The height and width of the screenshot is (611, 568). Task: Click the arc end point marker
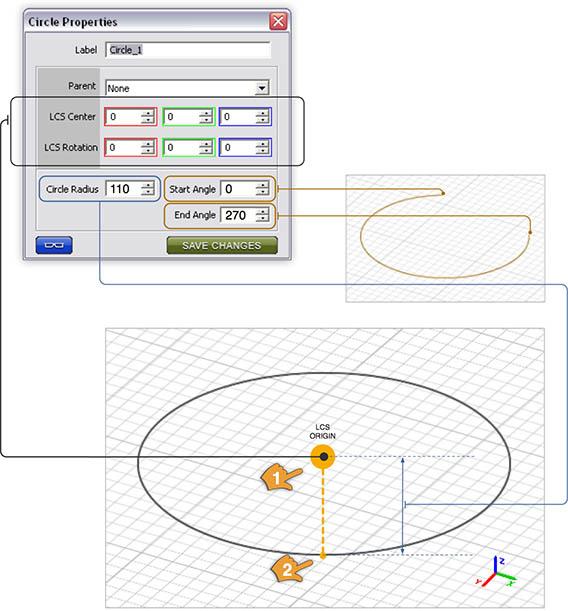click(530, 233)
